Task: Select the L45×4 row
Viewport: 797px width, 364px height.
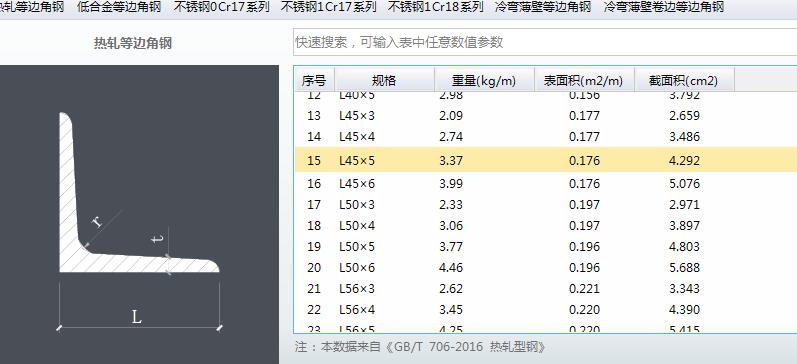Action: (545, 137)
